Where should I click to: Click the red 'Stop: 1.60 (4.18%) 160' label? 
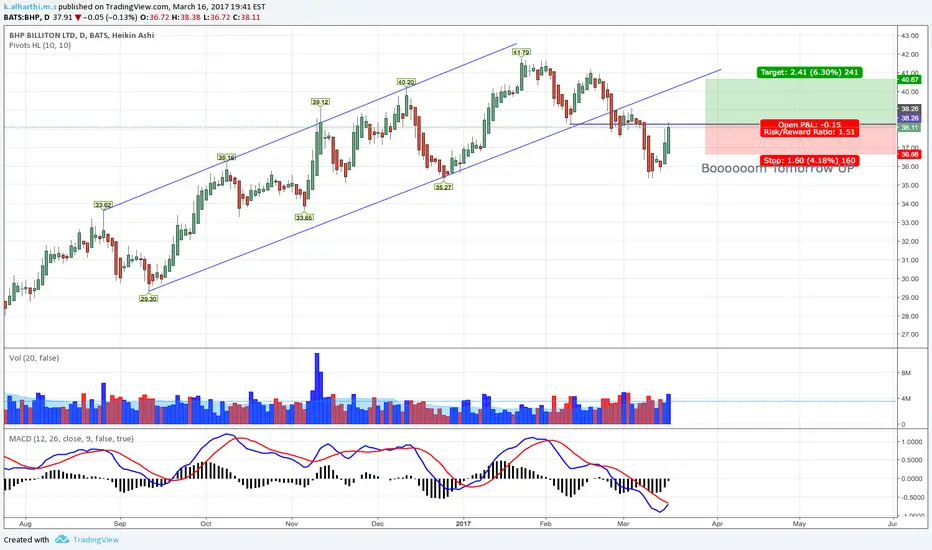(x=810, y=161)
